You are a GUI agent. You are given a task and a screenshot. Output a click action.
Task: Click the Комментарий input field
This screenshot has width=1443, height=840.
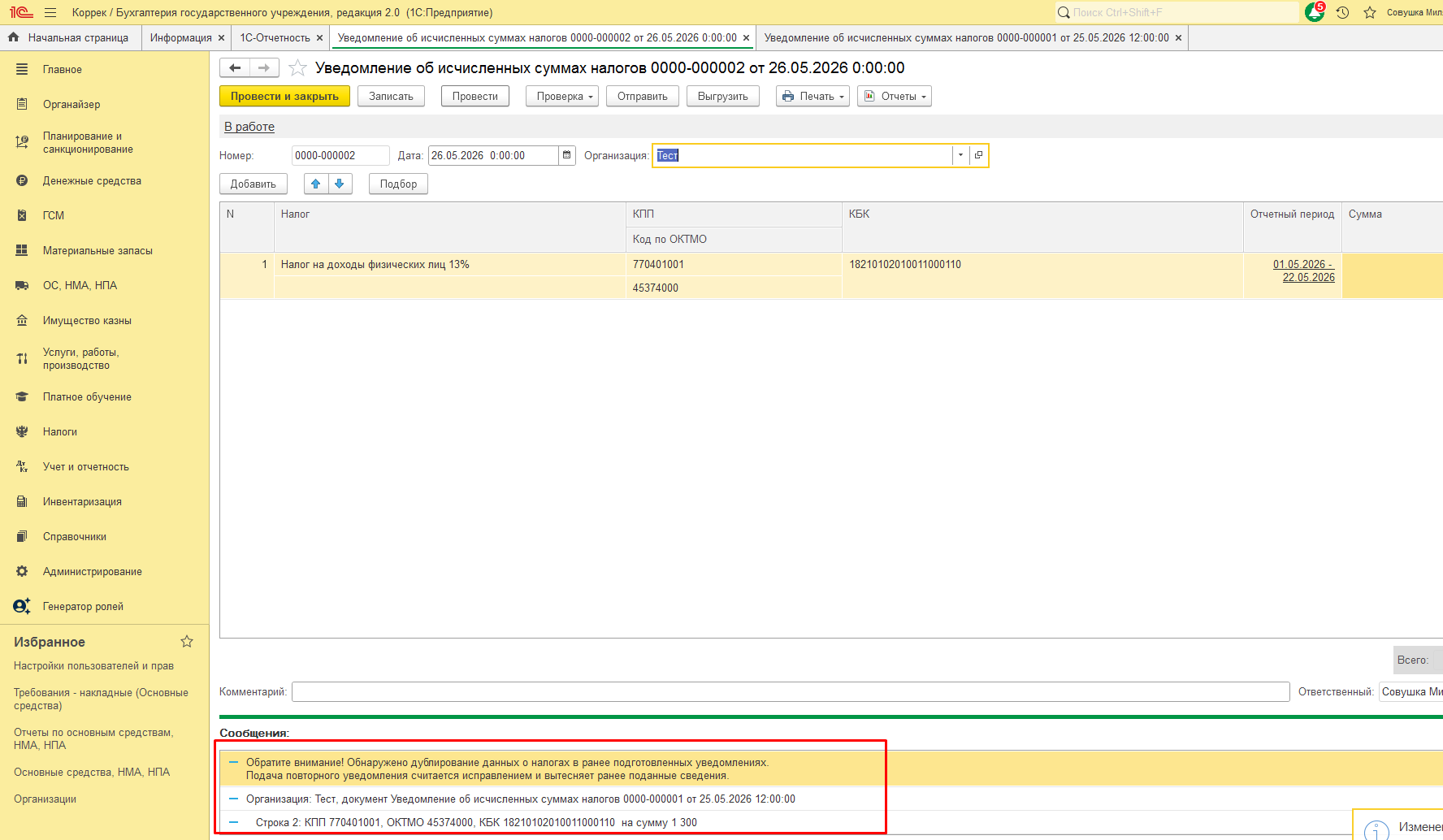tap(791, 691)
